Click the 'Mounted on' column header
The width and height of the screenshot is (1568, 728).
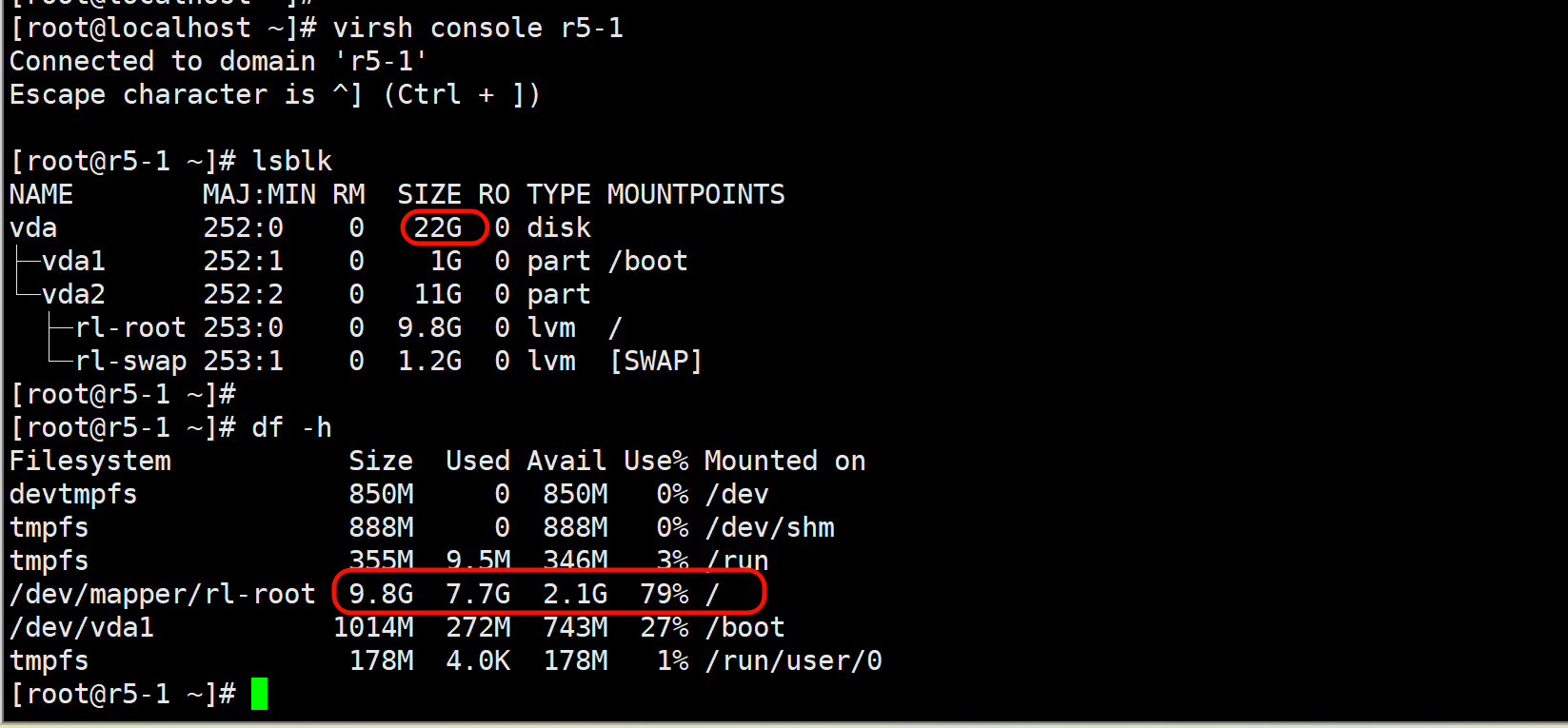pos(784,462)
